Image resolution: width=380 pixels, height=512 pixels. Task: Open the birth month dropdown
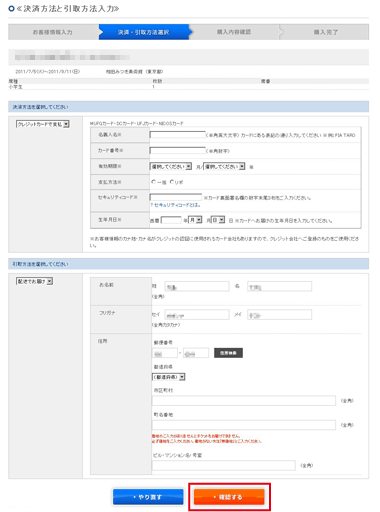pos(195,220)
